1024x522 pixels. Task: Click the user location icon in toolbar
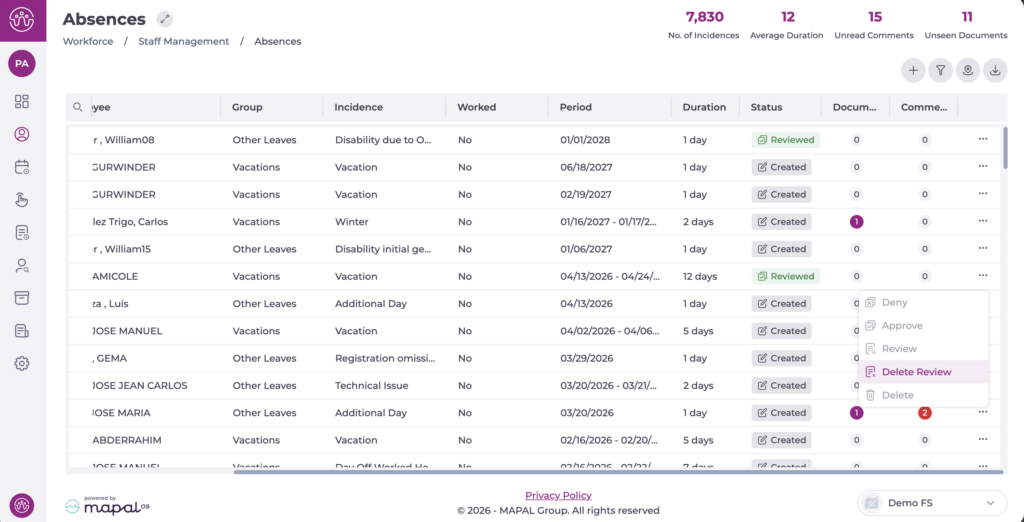(x=967, y=70)
